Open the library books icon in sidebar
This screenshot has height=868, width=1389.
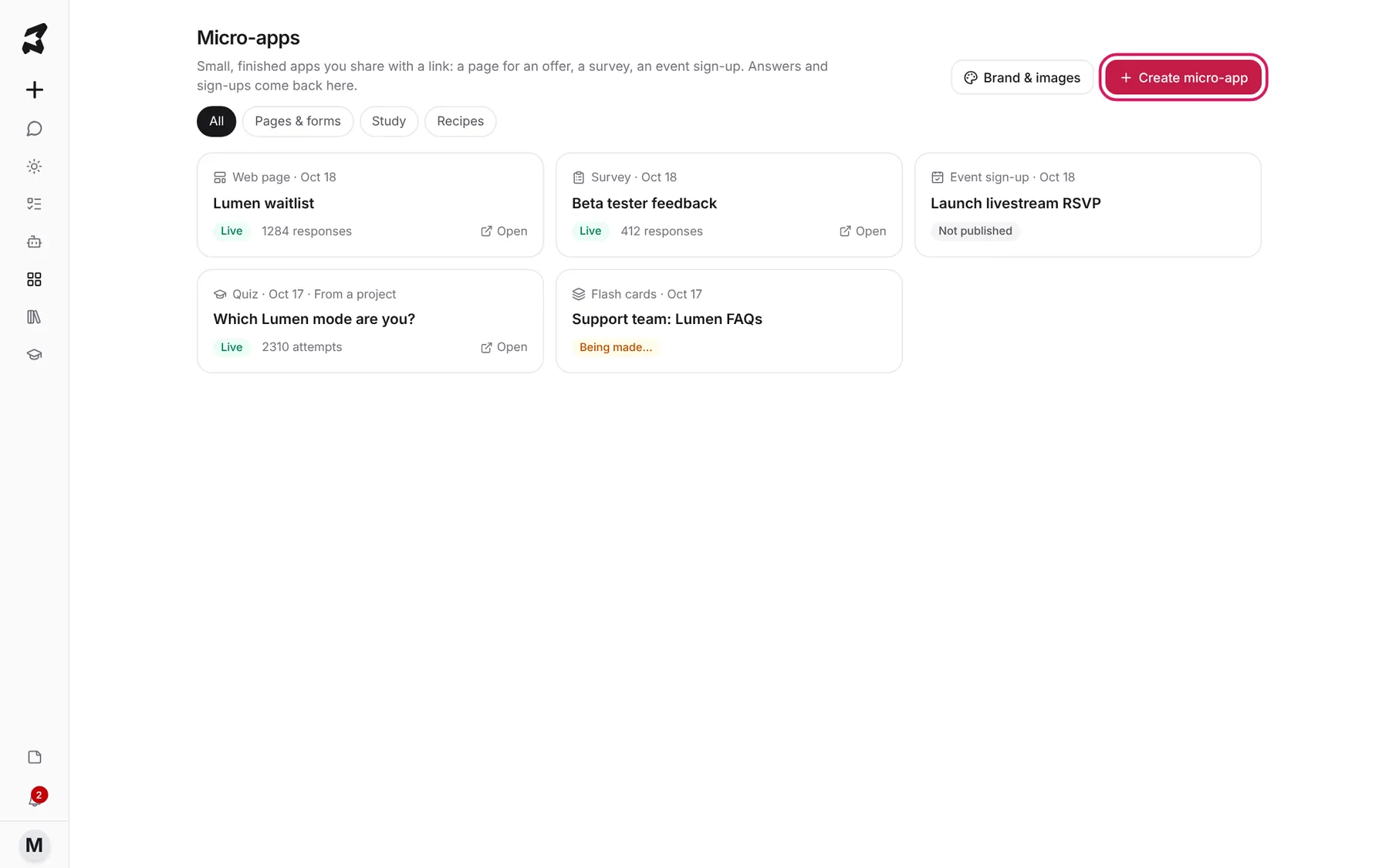coord(34,317)
